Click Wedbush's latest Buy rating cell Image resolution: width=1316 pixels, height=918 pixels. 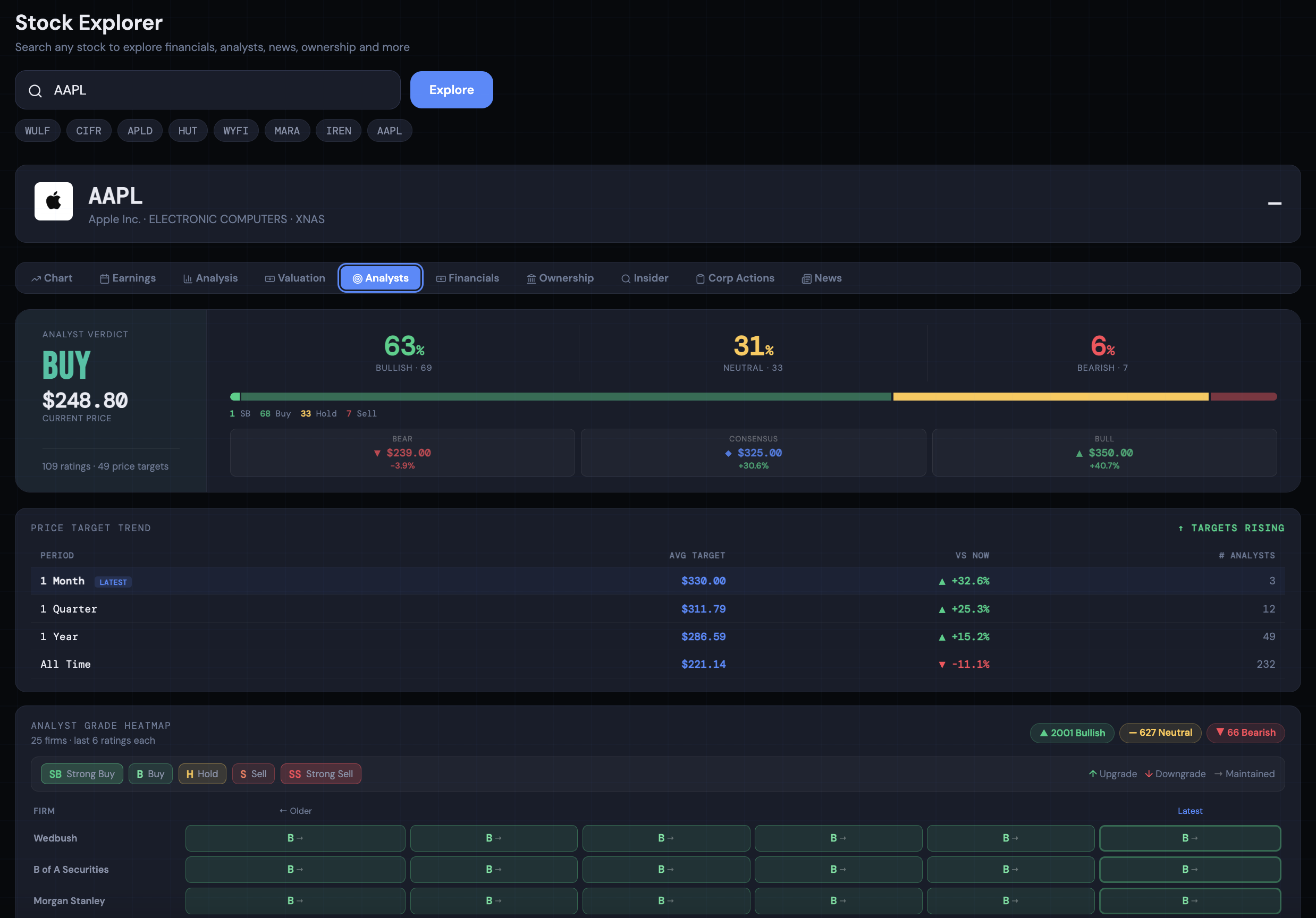[1190, 838]
